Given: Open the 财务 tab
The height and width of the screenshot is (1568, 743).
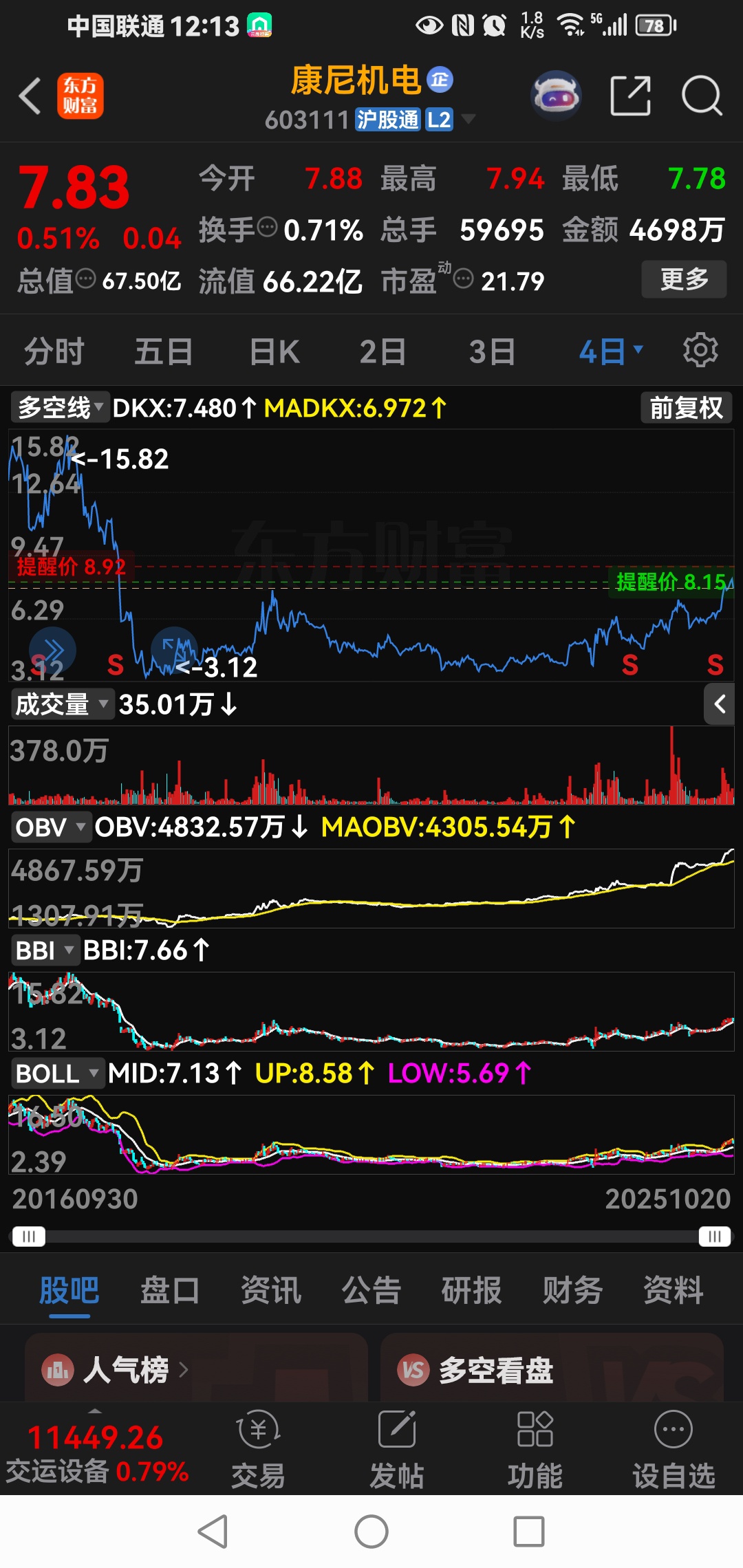Looking at the screenshot, I should coord(572,1290).
